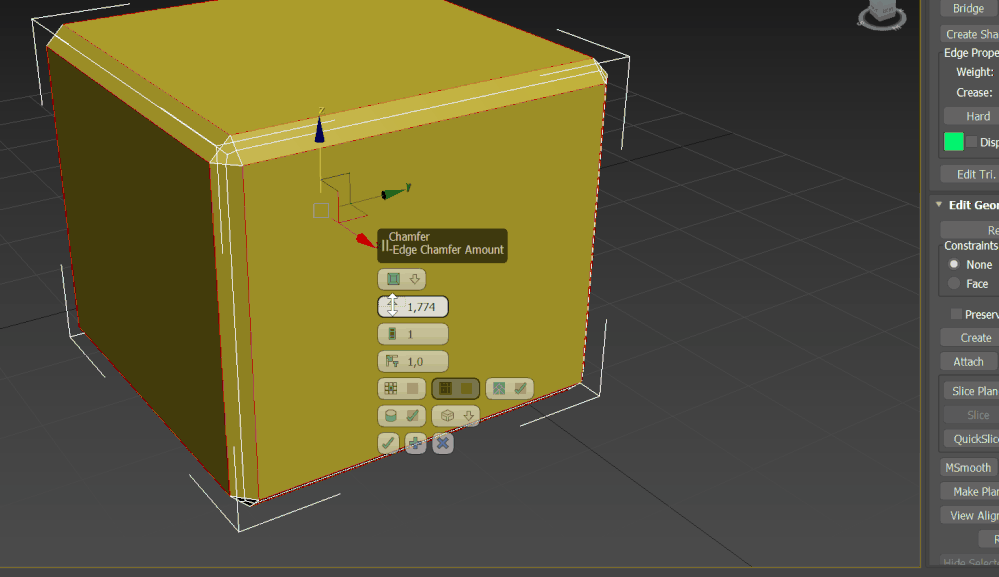Click the square plane handle of the gizmo

tap(321, 211)
